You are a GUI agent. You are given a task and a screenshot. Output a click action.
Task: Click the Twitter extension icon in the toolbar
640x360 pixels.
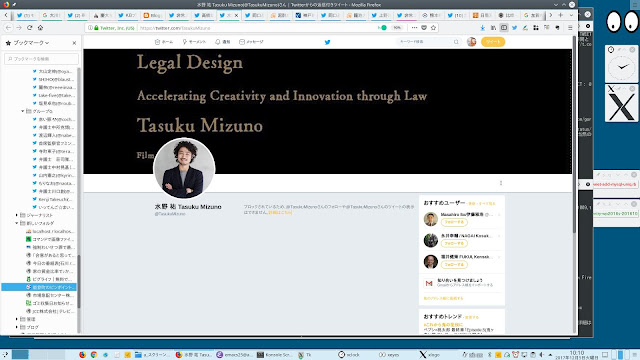pos(514,28)
